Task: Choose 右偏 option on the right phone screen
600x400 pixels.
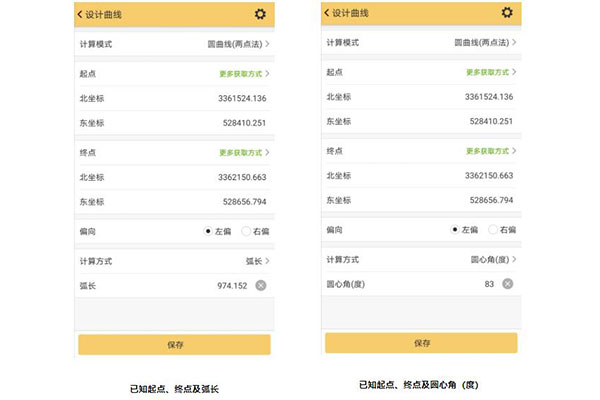Action: point(495,229)
